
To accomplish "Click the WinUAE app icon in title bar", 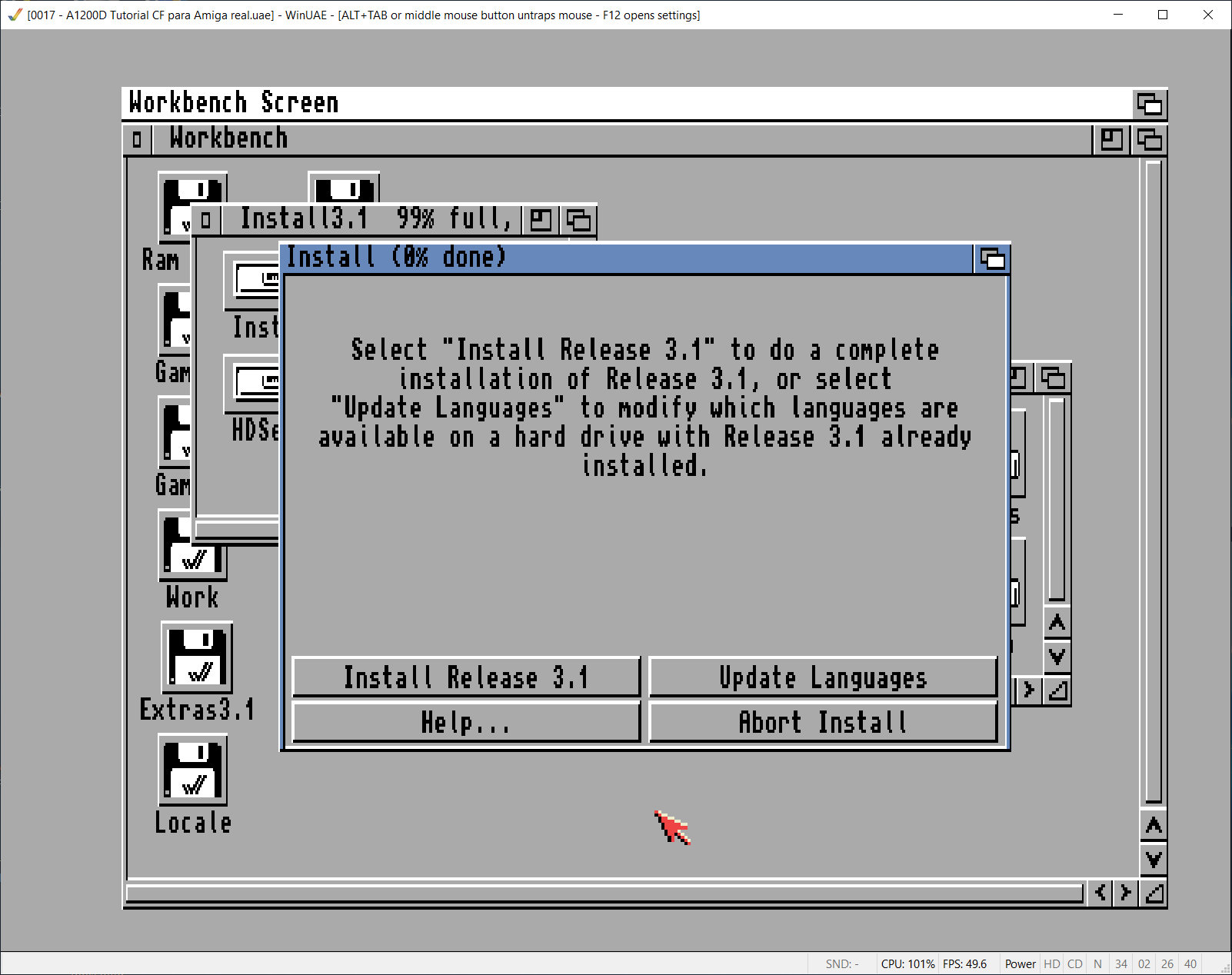I will [x=15, y=15].
